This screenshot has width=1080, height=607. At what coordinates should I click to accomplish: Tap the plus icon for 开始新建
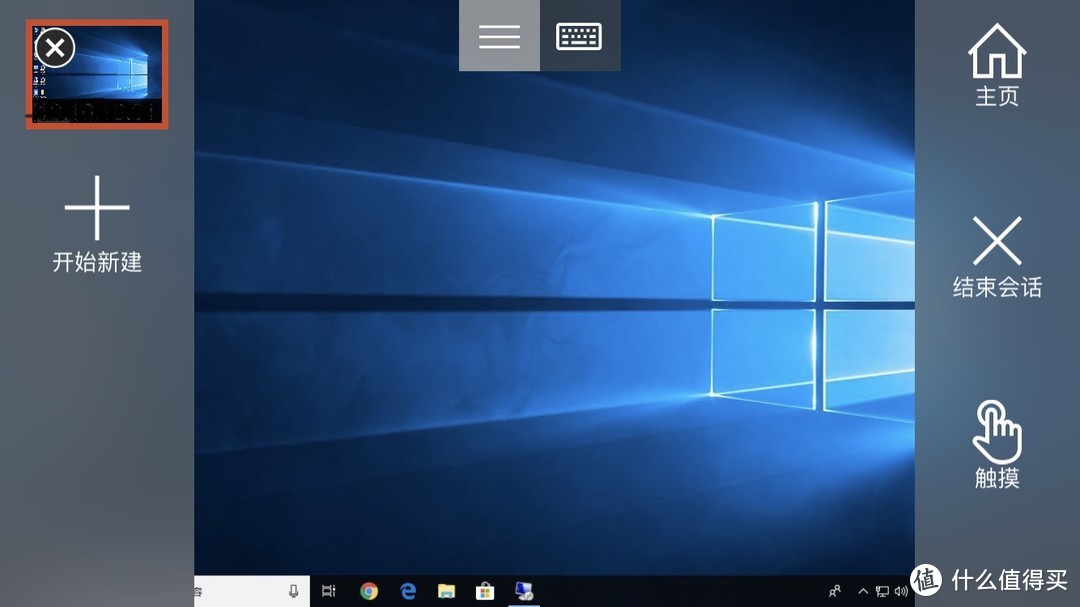click(97, 207)
